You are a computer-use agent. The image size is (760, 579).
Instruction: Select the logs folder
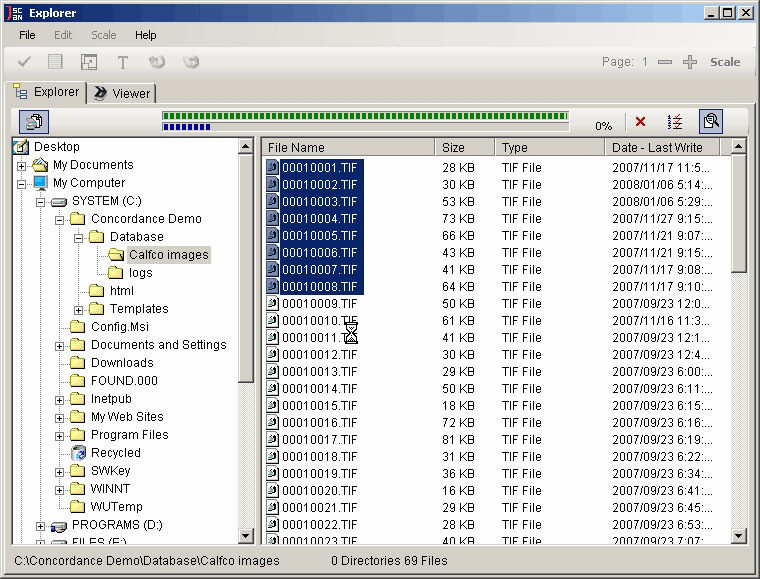pyautogui.click(x=141, y=273)
